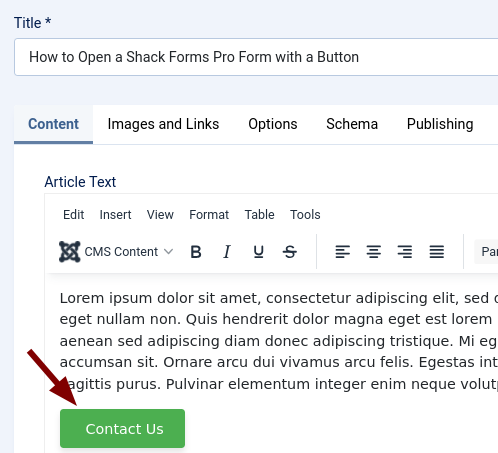Open the Insert menu

click(115, 215)
